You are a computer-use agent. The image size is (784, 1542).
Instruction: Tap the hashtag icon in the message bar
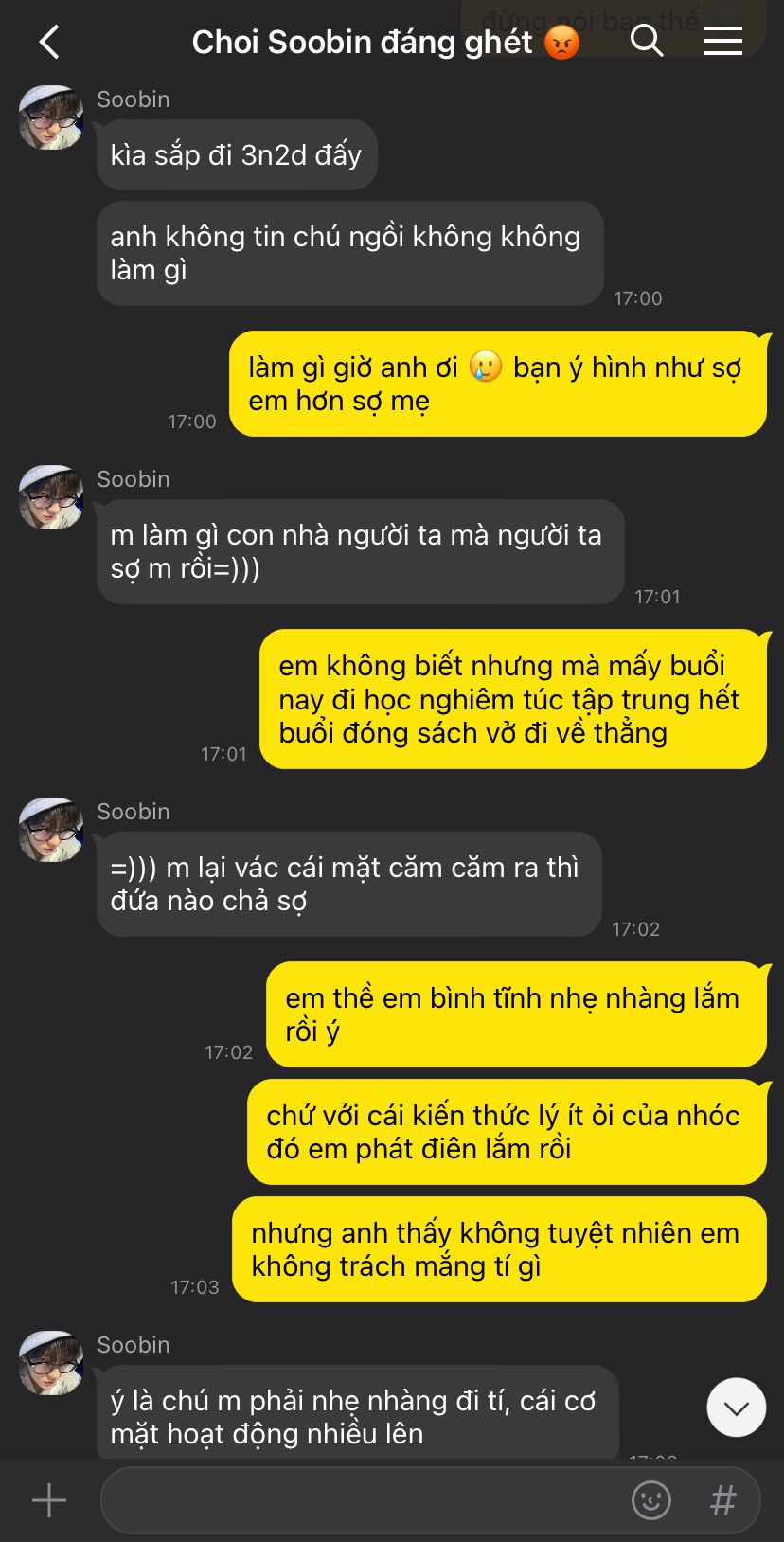(x=723, y=1500)
